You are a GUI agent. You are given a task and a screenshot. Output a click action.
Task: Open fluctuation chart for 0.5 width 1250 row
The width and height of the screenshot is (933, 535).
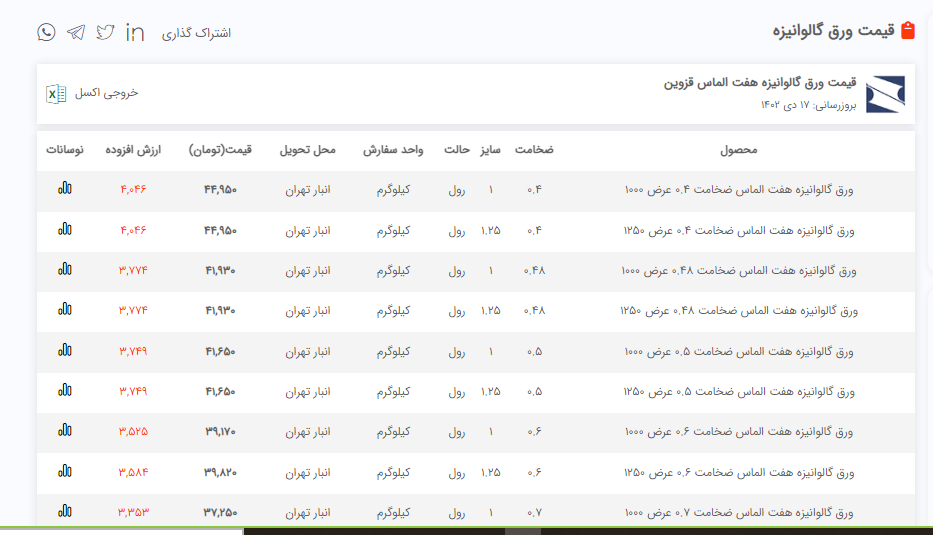tap(65, 390)
